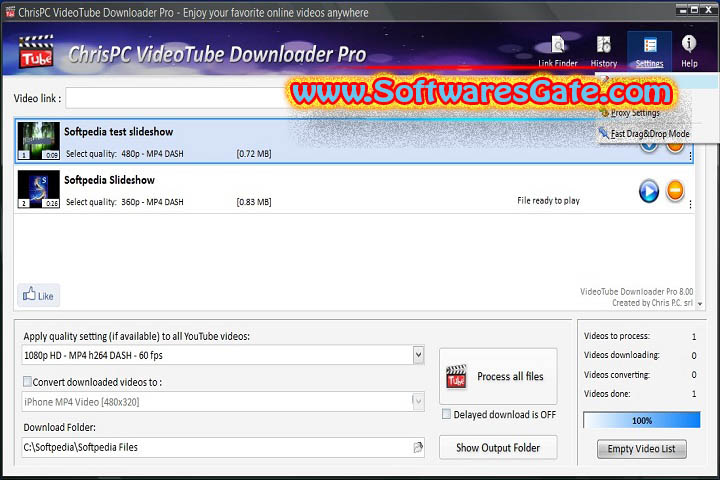Open the History panel
The width and height of the screenshot is (720, 480).
pos(603,51)
